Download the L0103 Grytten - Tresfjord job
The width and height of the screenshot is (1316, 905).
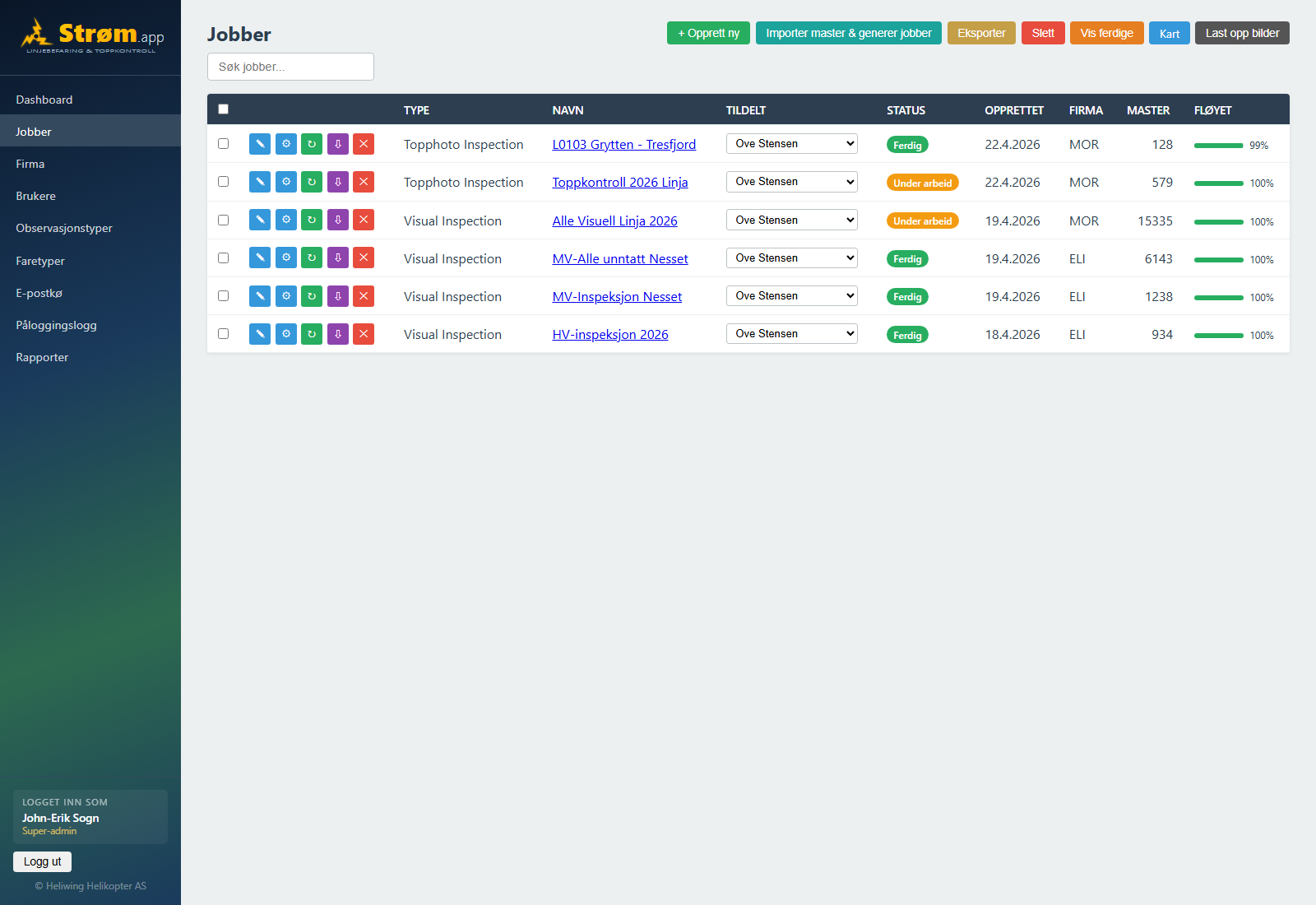[338, 144]
